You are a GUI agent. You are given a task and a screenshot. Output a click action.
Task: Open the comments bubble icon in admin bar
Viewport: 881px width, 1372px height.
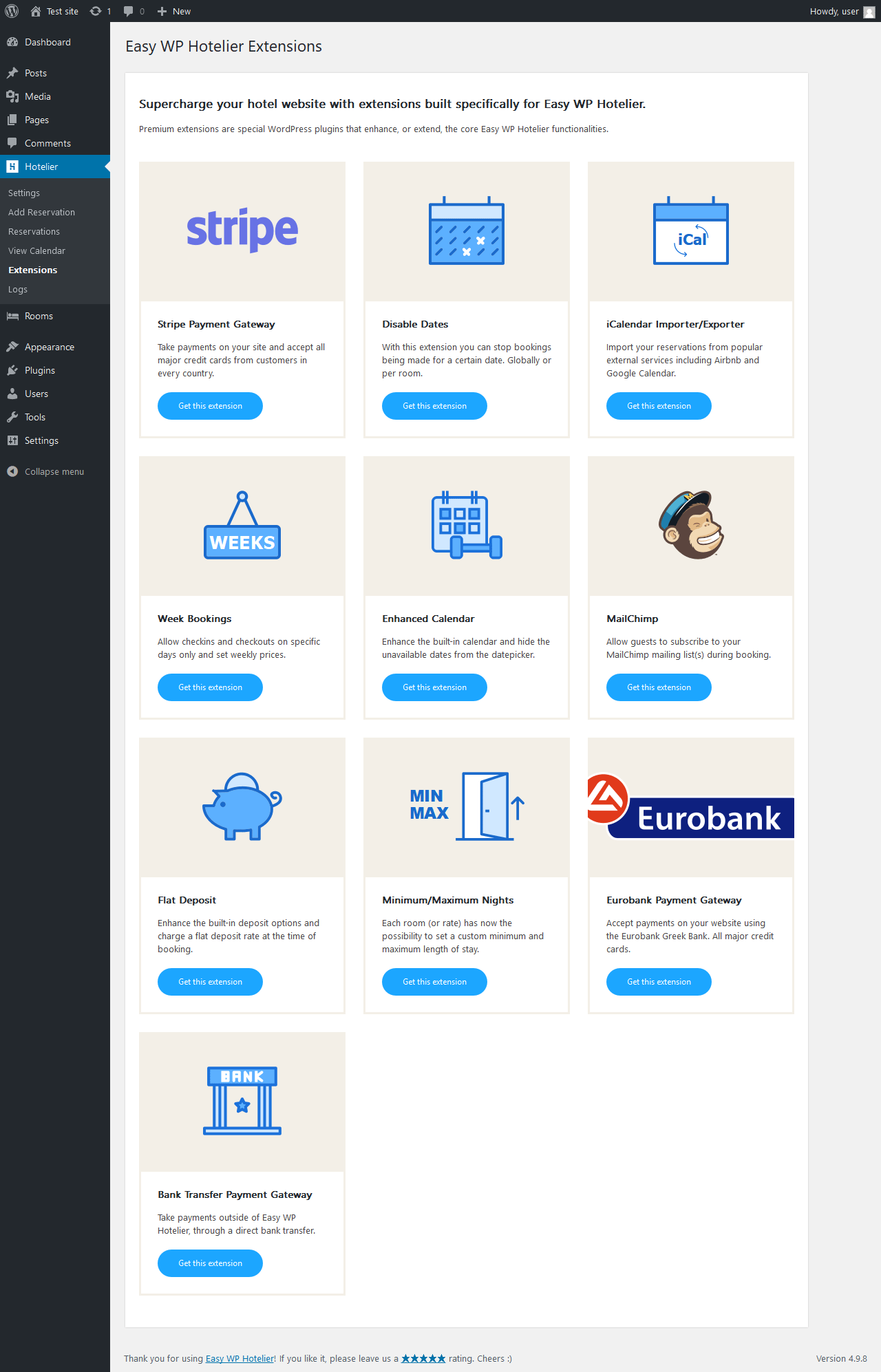128,11
